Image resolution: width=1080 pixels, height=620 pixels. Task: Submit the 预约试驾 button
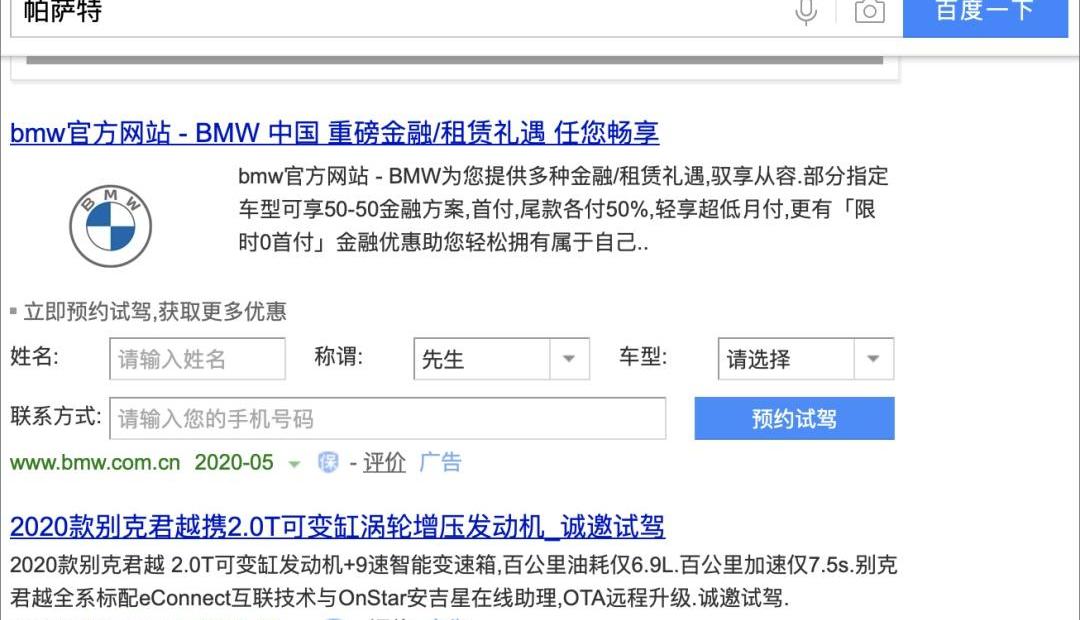pyautogui.click(x=794, y=418)
